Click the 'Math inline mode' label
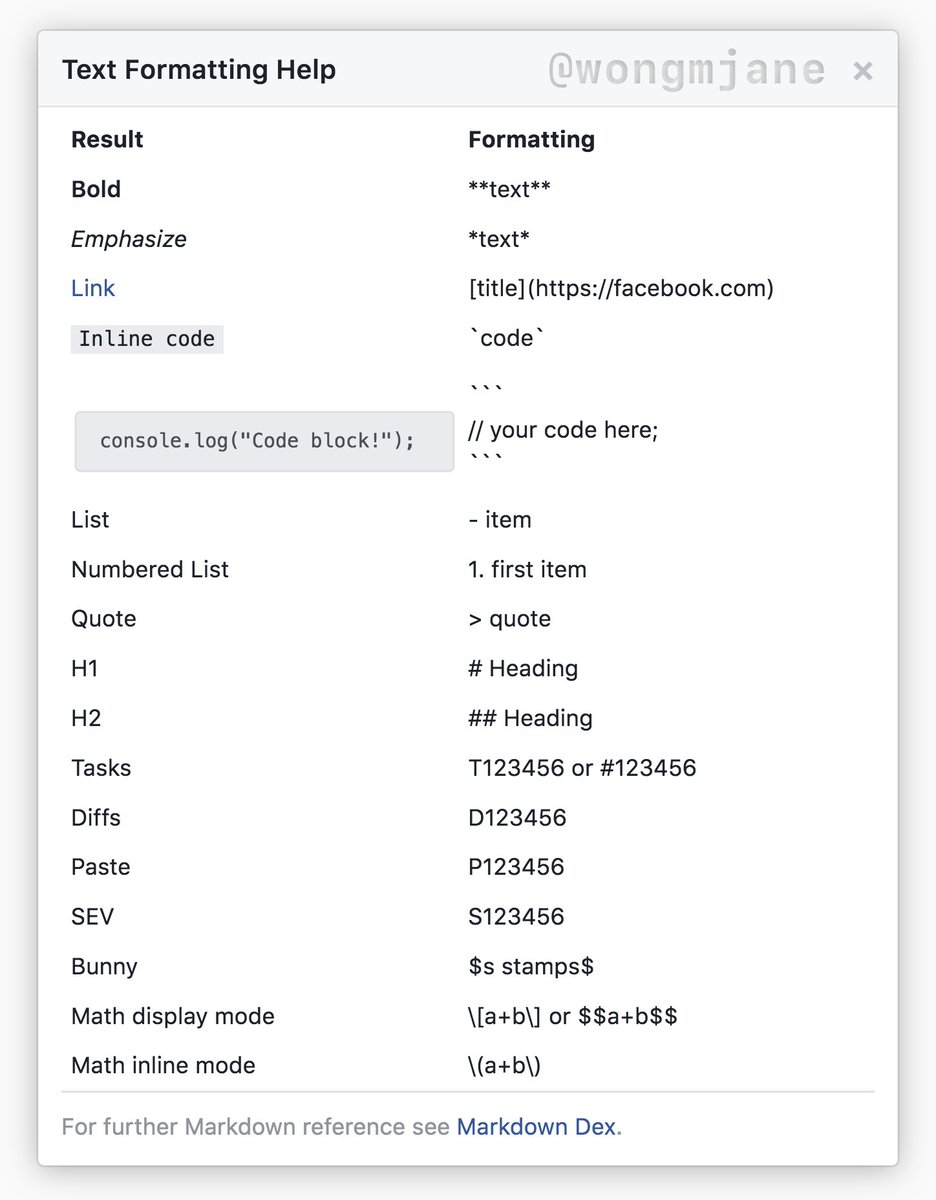 (163, 1066)
